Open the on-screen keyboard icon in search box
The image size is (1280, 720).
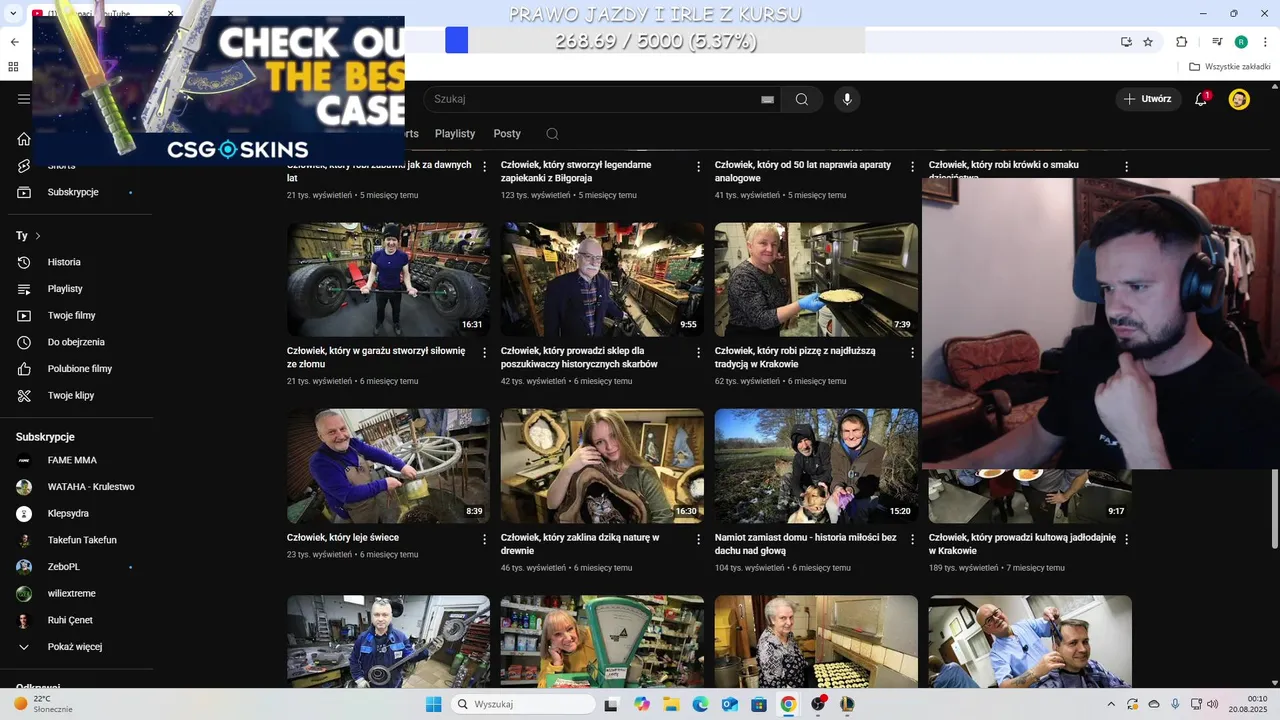click(767, 99)
